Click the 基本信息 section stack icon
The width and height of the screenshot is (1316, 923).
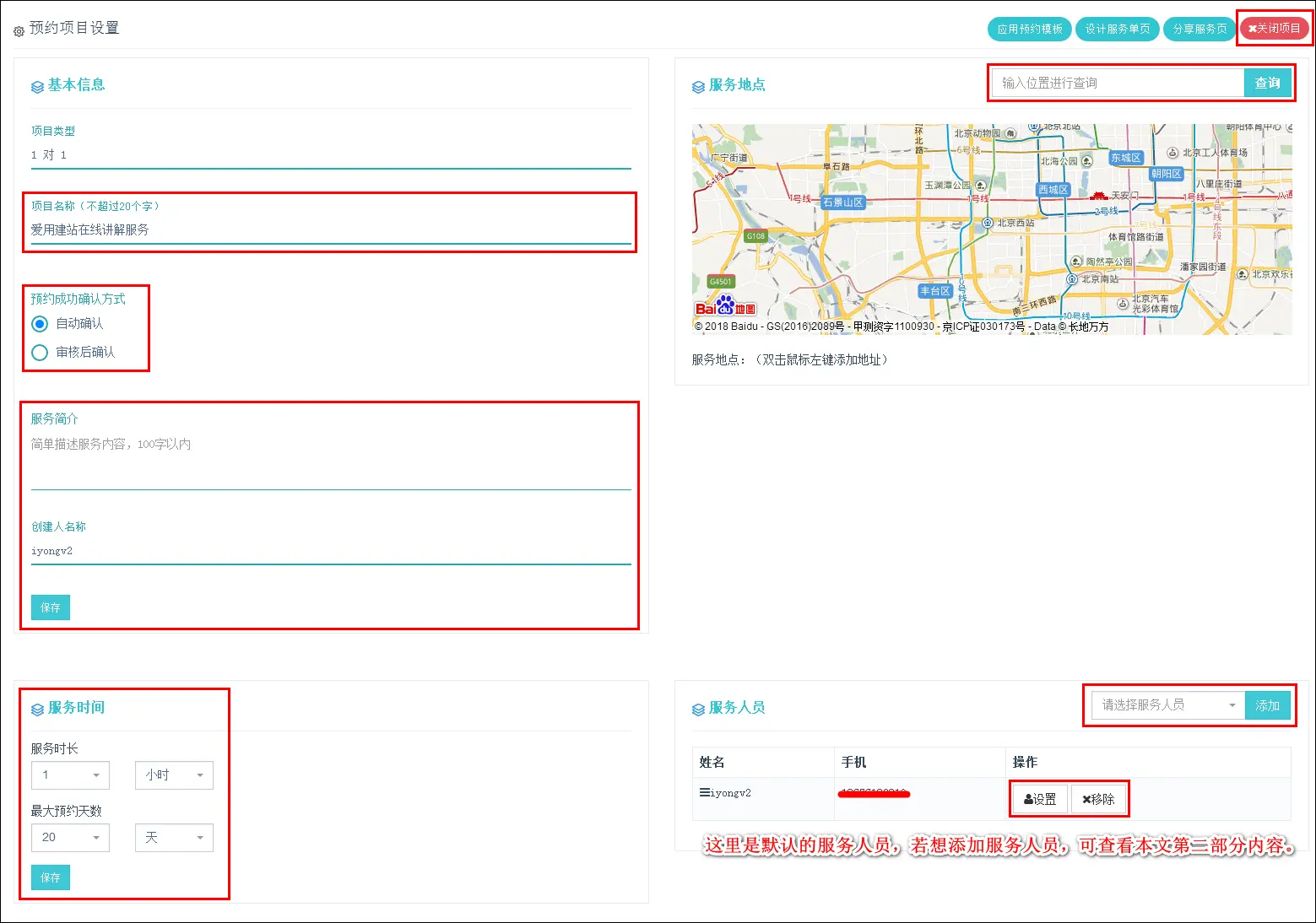point(37,87)
